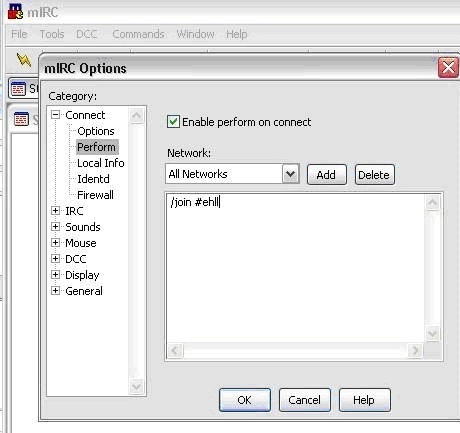The height and width of the screenshot is (433, 460).
Task: Collapse the Connect tree category
Action: tap(55, 115)
